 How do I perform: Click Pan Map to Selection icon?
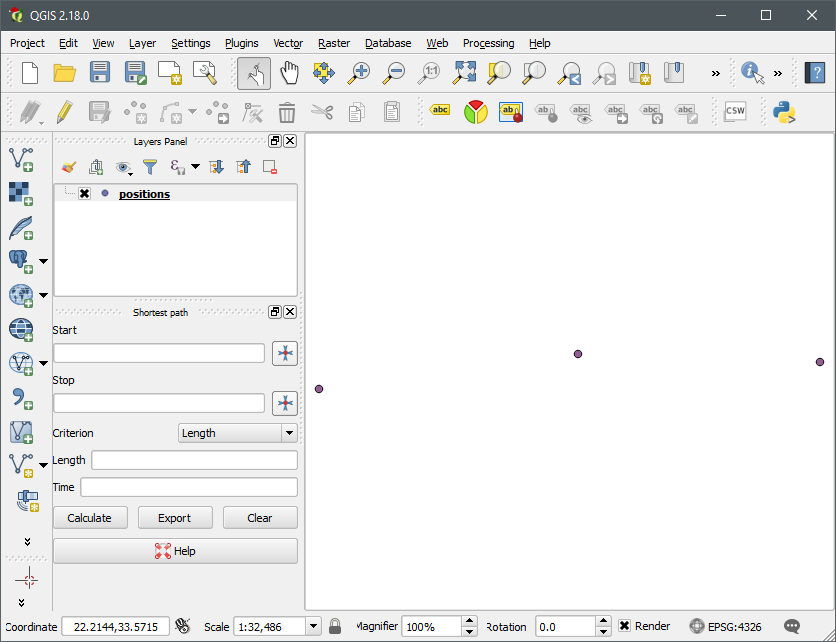click(x=324, y=73)
